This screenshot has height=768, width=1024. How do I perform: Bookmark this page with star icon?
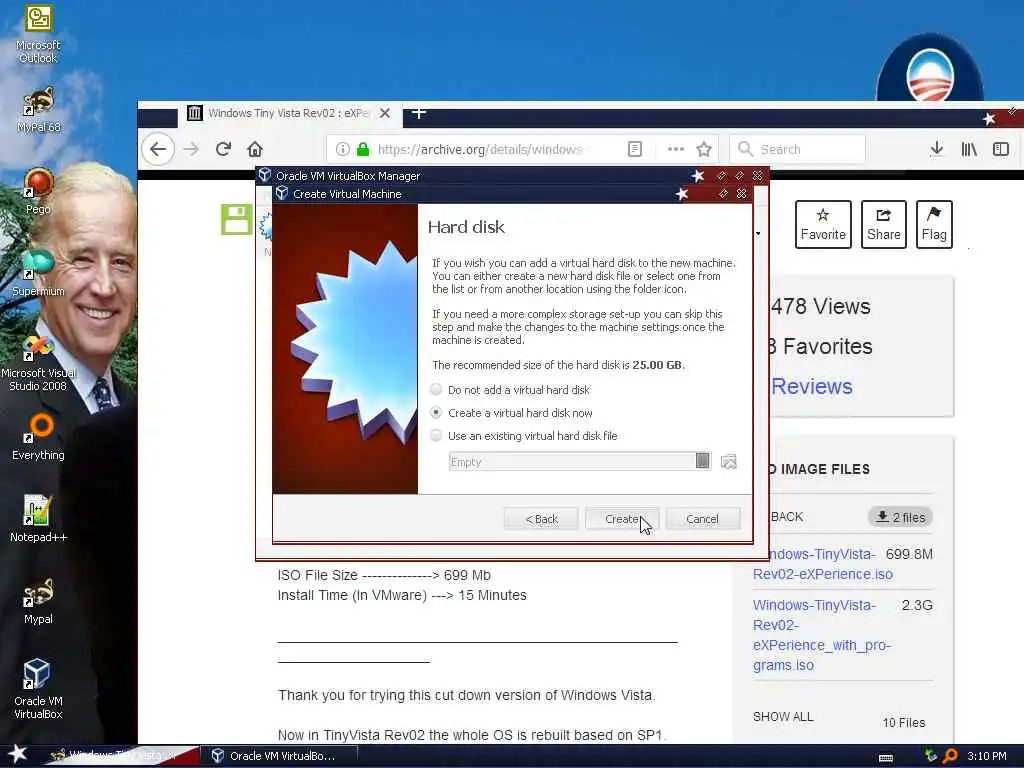click(x=703, y=149)
